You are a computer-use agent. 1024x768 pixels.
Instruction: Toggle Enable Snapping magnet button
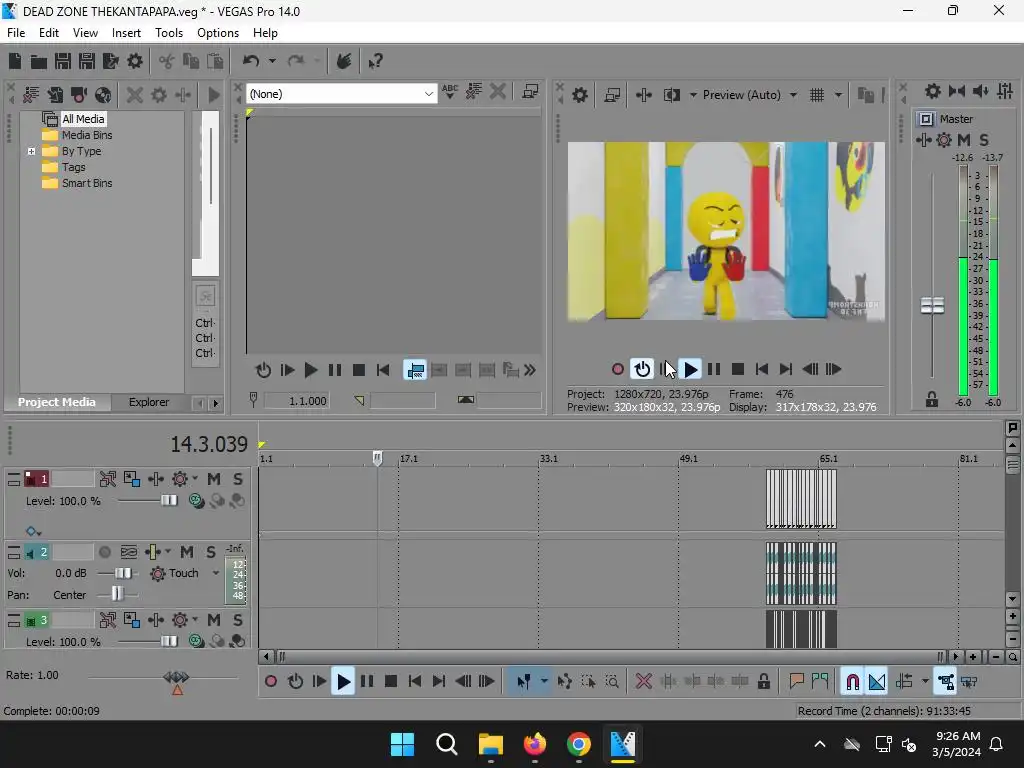[x=852, y=682]
